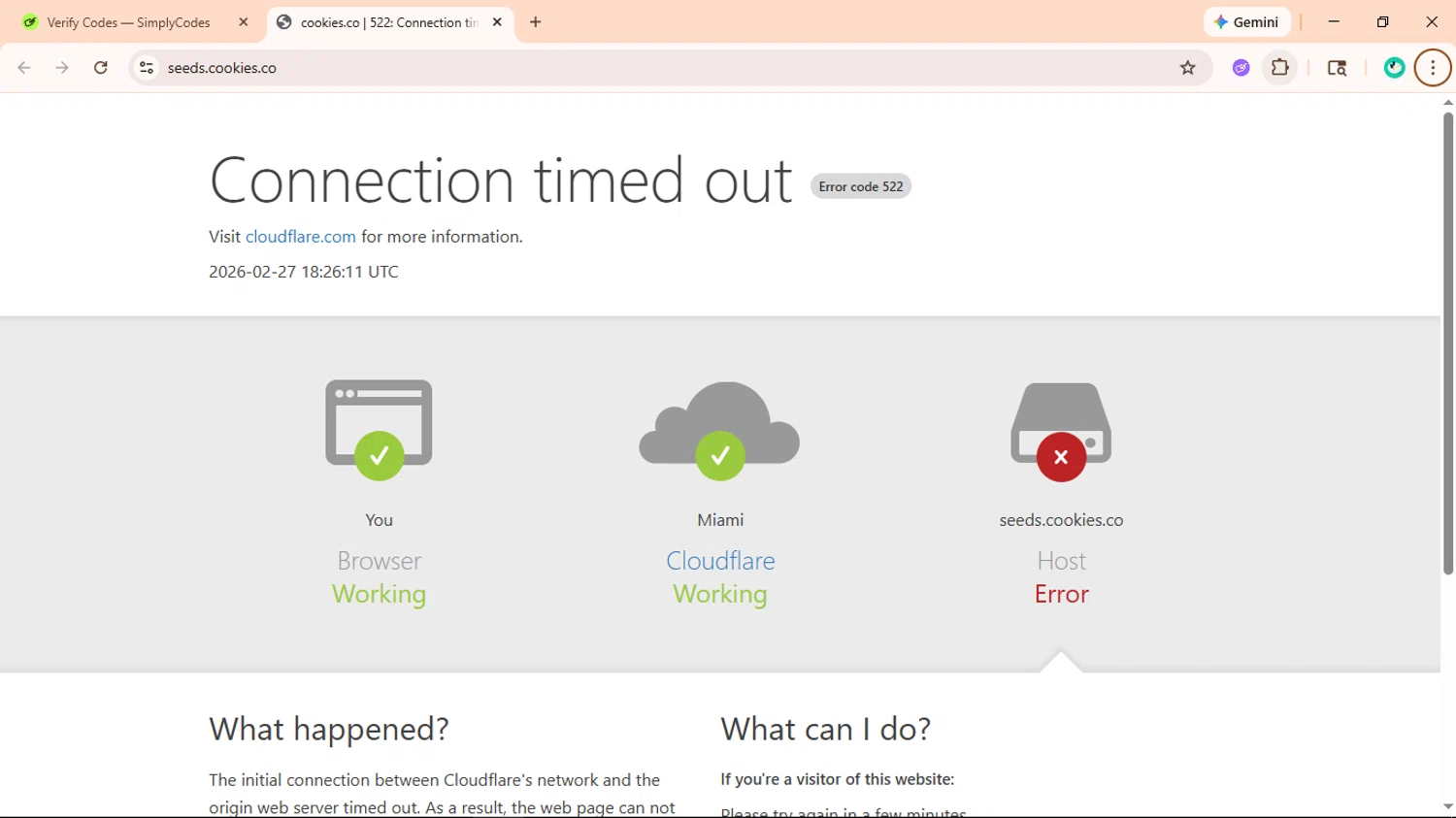
Task: Click the Working status under Cloudflare
Action: tap(720, 594)
